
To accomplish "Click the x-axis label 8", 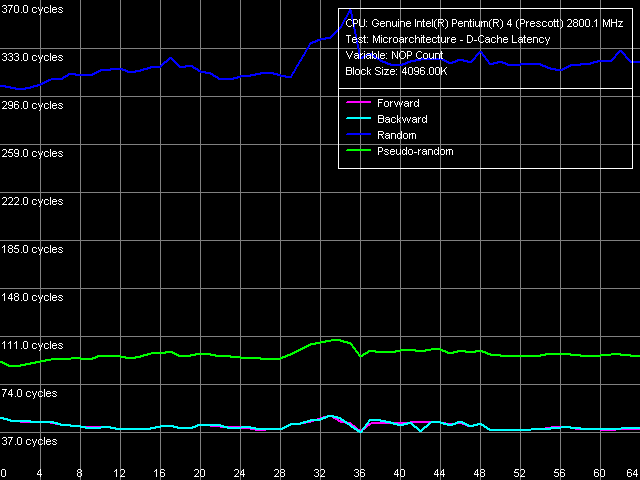I will tap(80, 474).
